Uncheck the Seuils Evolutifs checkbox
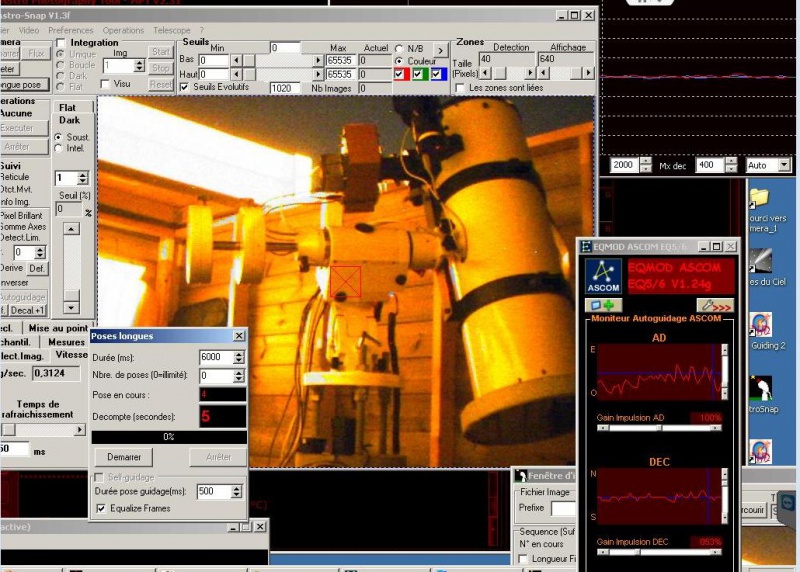Image resolution: width=800 pixels, height=572 pixels. (x=184, y=88)
